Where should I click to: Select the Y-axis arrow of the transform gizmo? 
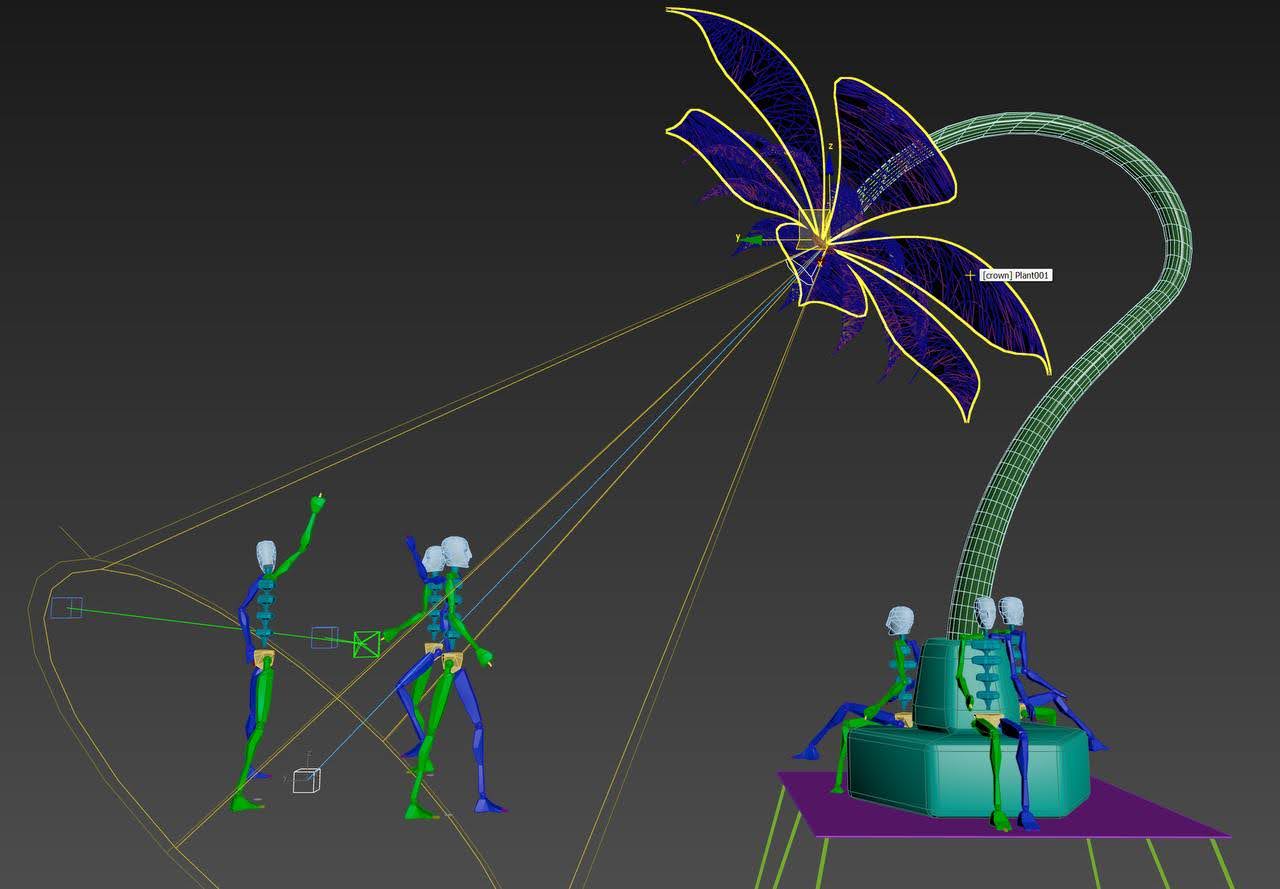tap(752, 239)
